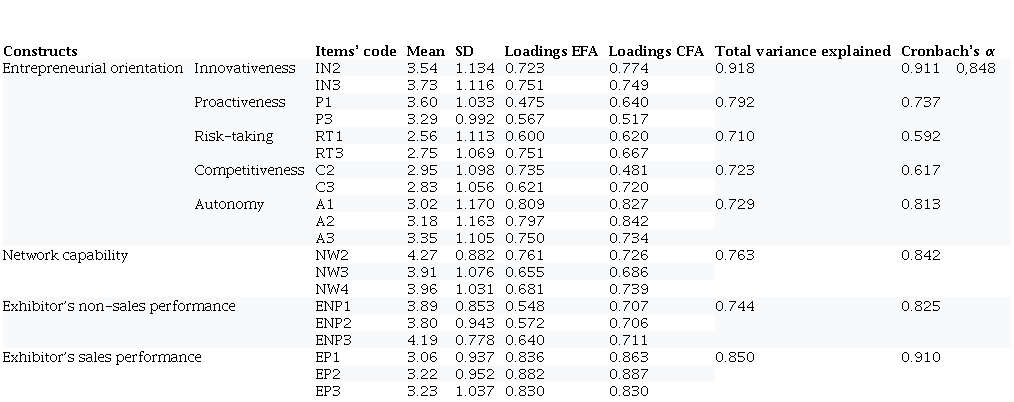Click the SD column header
This screenshot has height=402, width=1014.
tap(464, 51)
